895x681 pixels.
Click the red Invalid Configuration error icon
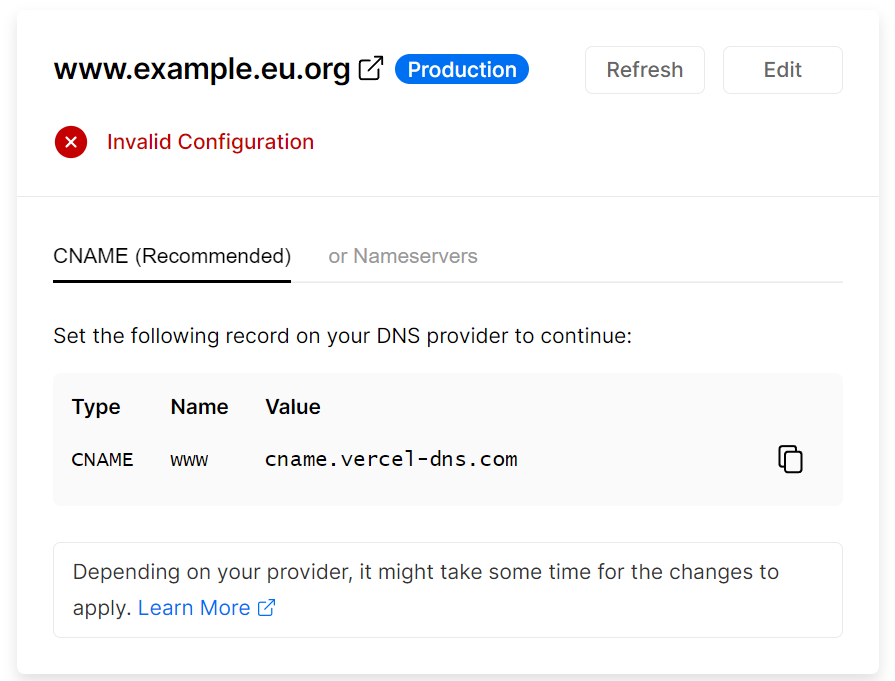coord(71,142)
